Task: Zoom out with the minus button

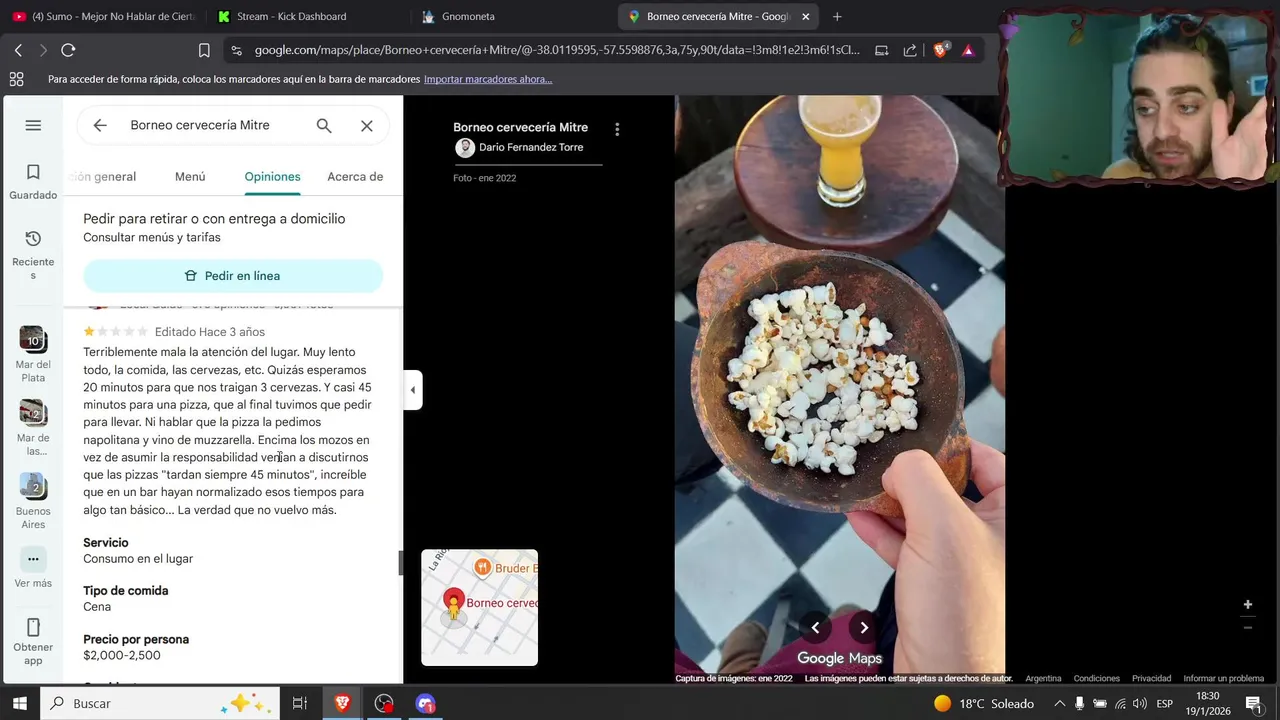Action: (x=1247, y=627)
